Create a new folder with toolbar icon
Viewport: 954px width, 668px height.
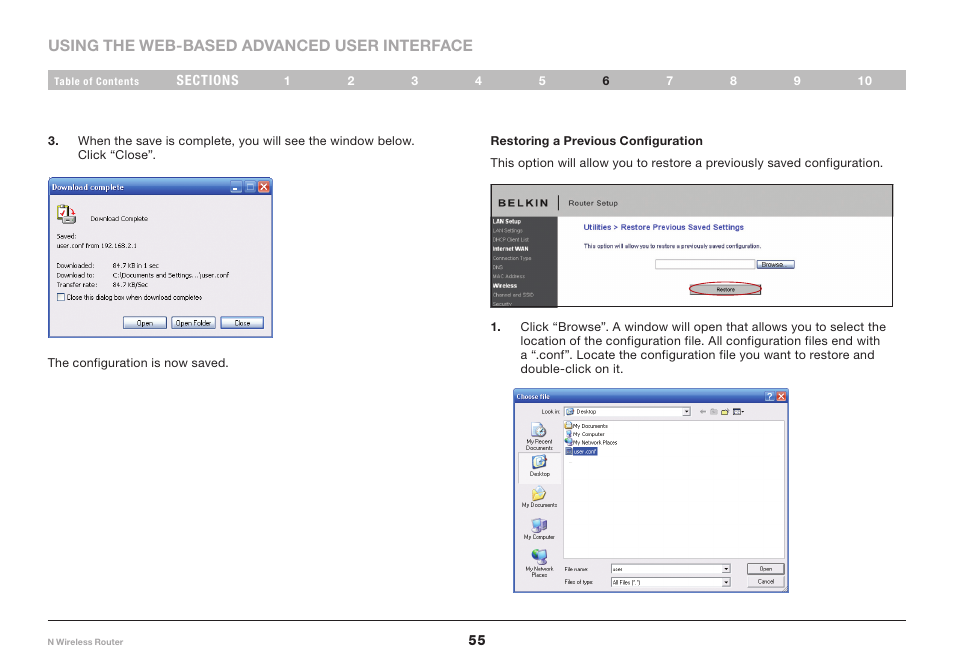point(725,412)
